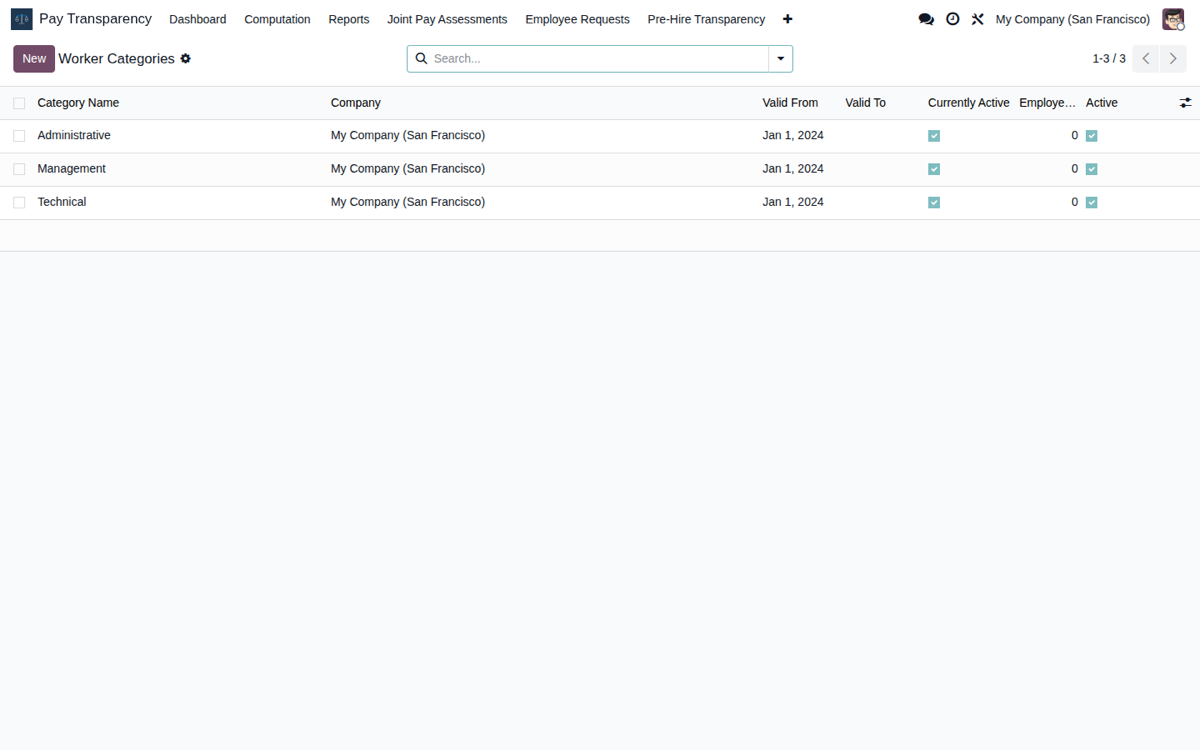
Task: Open Employee Requests menu
Action: pos(577,19)
